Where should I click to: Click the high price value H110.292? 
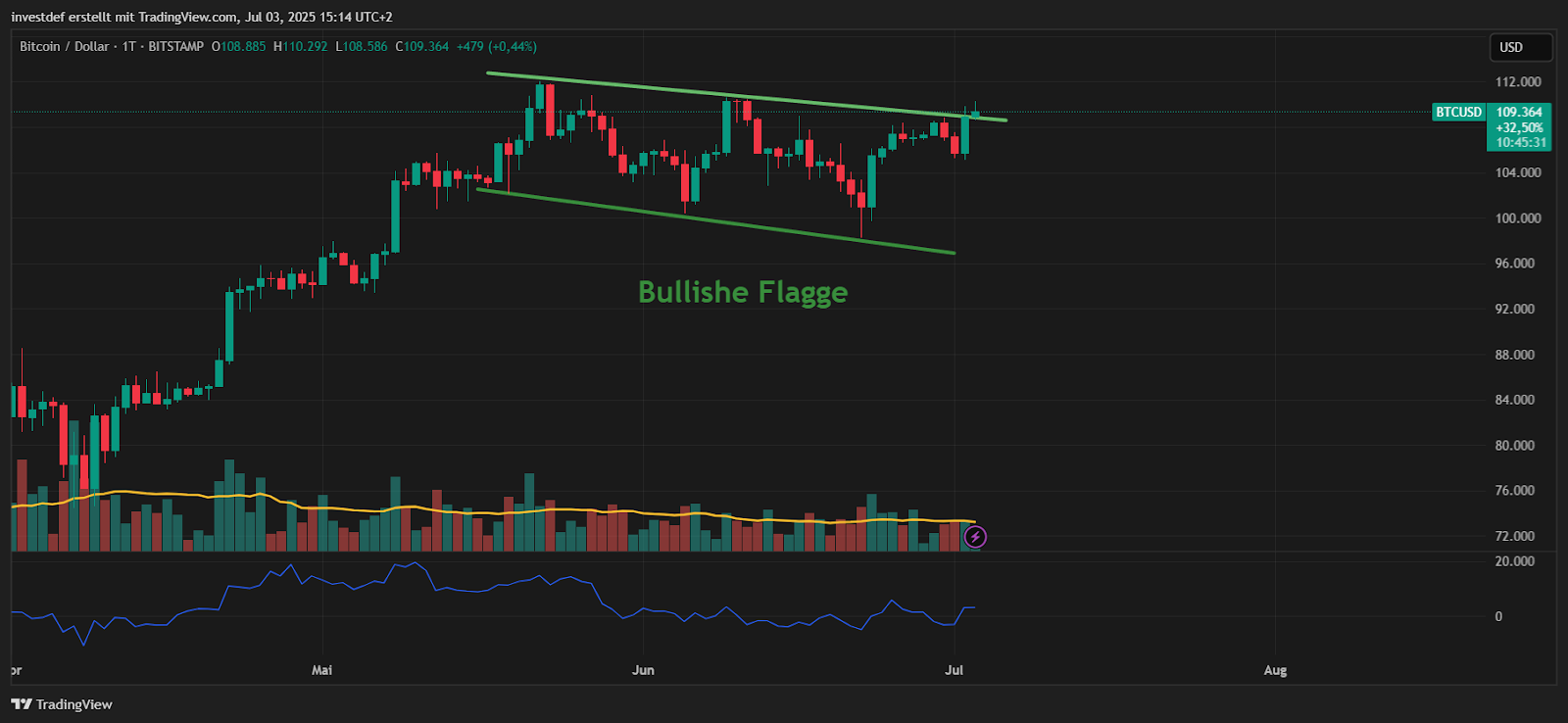click(x=301, y=46)
